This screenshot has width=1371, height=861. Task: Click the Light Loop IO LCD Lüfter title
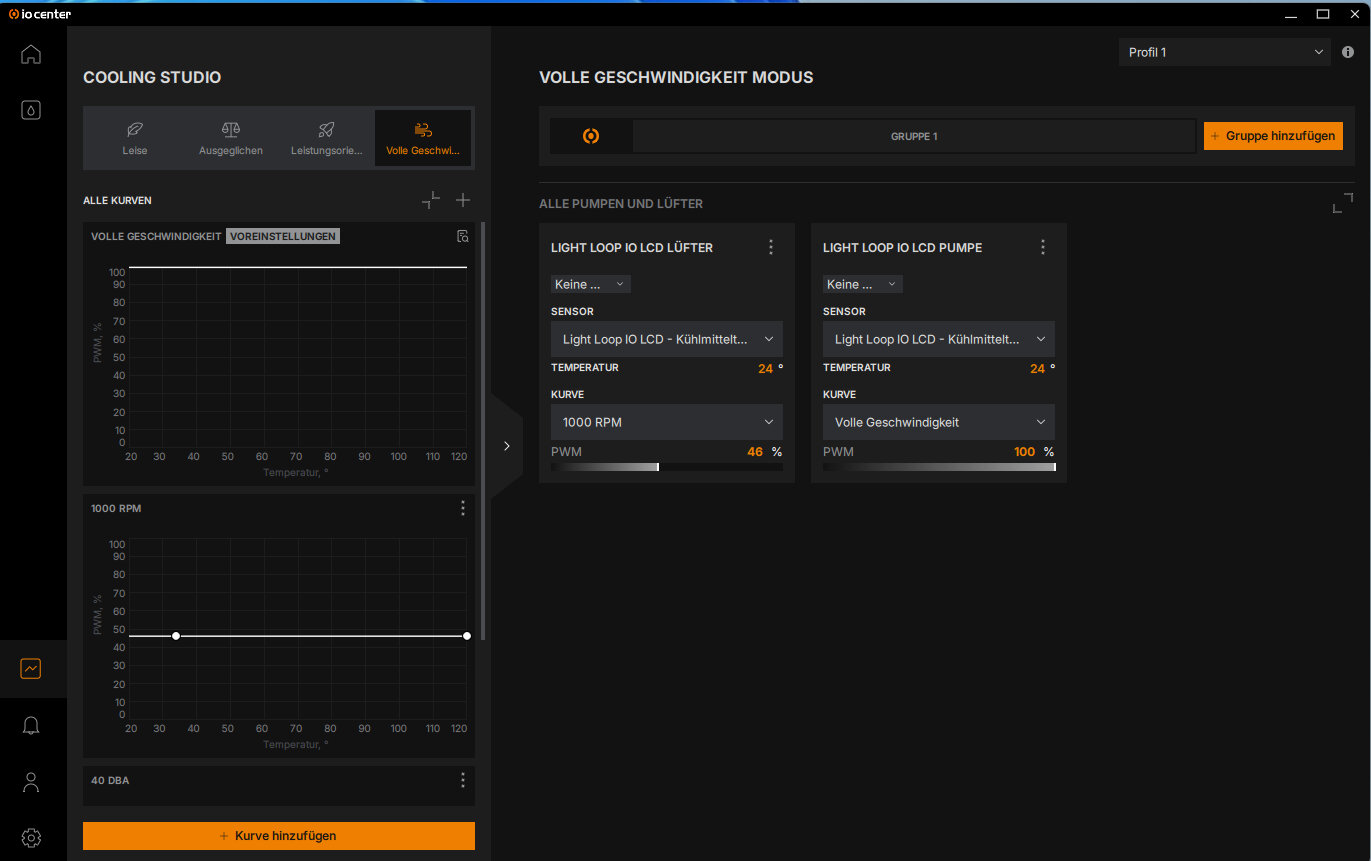(x=632, y=247)
